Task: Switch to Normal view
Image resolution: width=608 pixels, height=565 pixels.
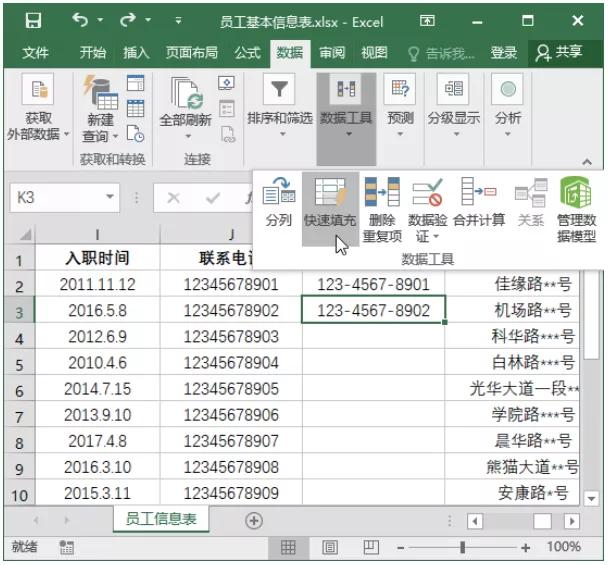Action: click(x=288, y=547)
